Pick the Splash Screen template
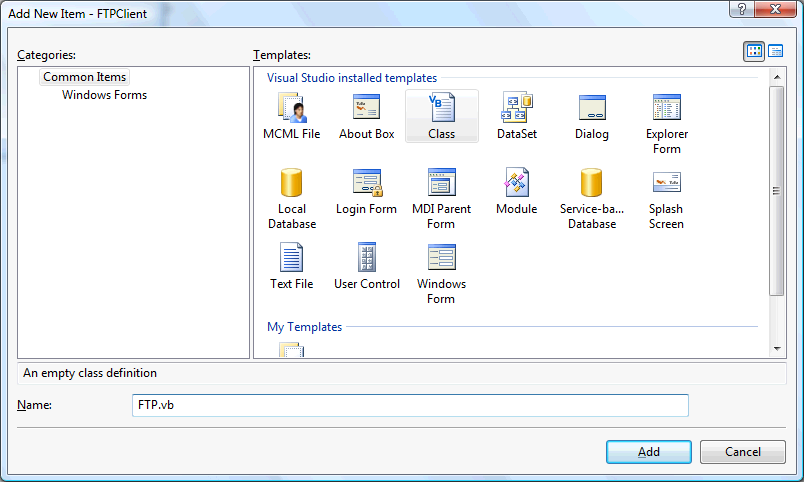Screen dimensions: 804x482 (x=667, y=199)
